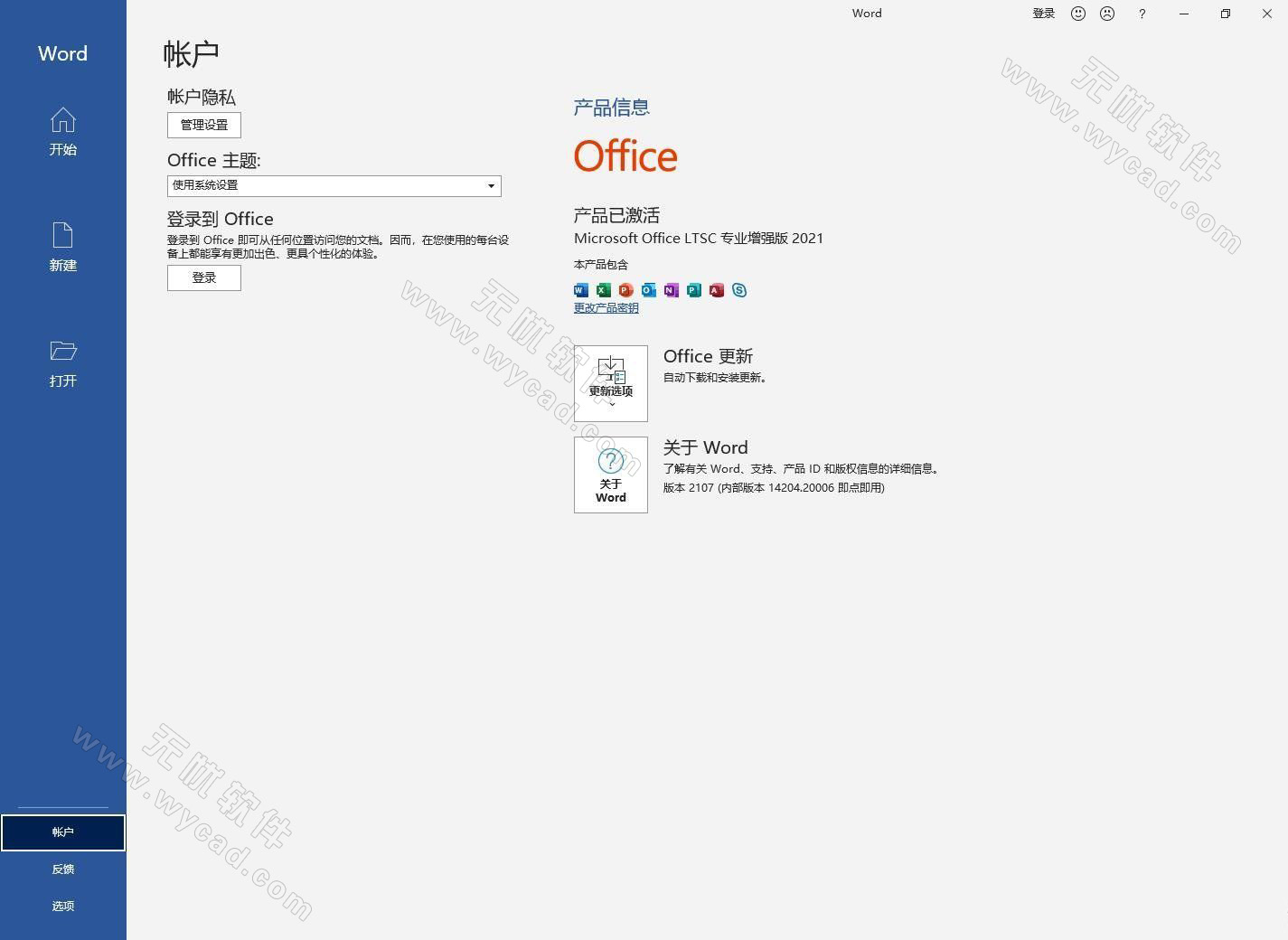1288x940 pixels.
Task: Open the 选项 options tab
Action: pyautogui.click(x=63, y=906)
